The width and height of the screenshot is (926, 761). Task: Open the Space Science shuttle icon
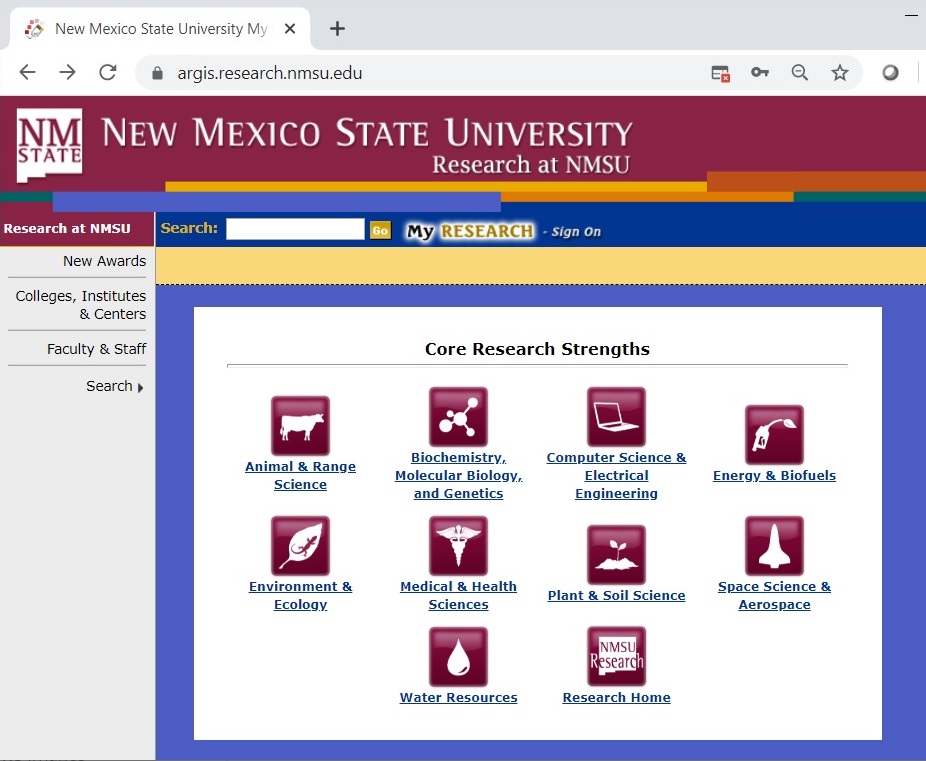tap(774, 546)
